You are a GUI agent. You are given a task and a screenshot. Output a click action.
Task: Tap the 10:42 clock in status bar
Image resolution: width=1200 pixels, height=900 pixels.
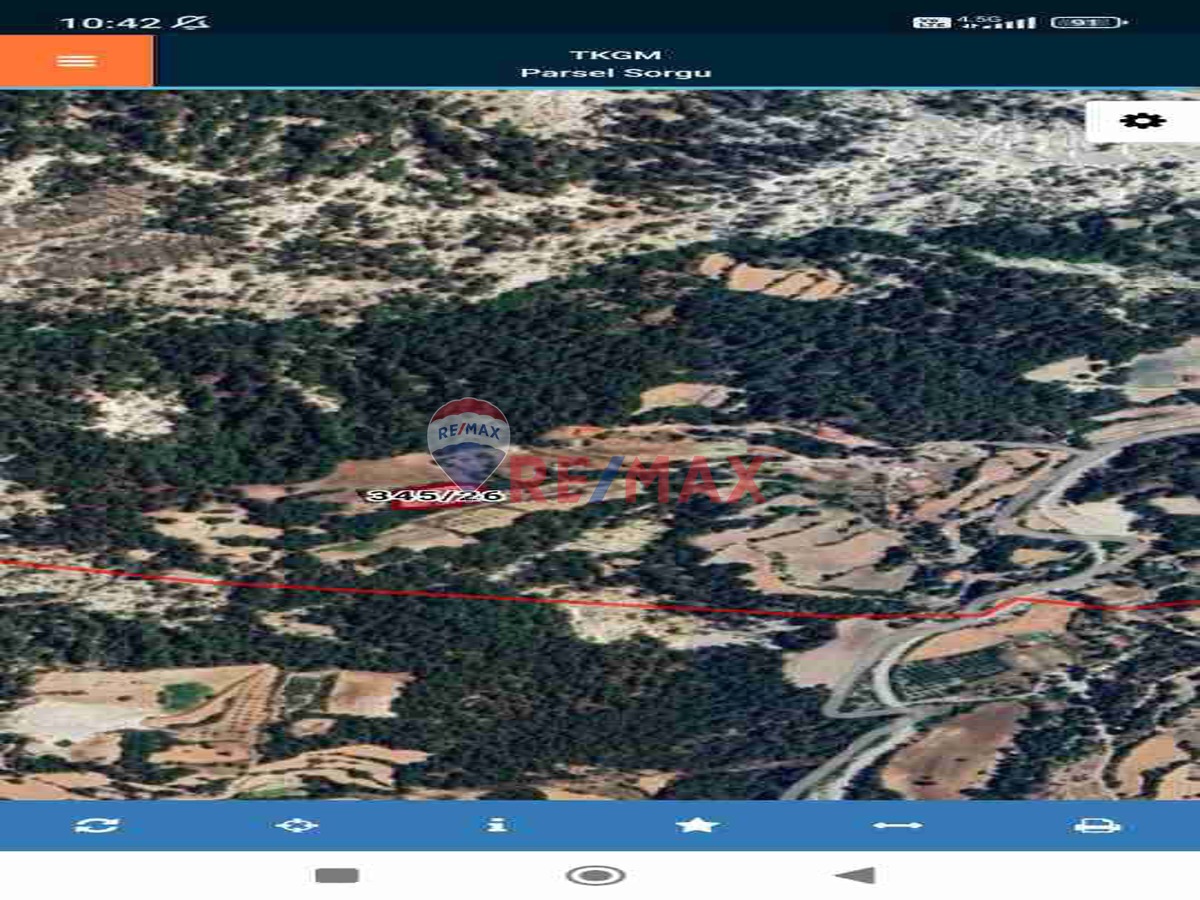pyautogui.click(x=110, y=22)
